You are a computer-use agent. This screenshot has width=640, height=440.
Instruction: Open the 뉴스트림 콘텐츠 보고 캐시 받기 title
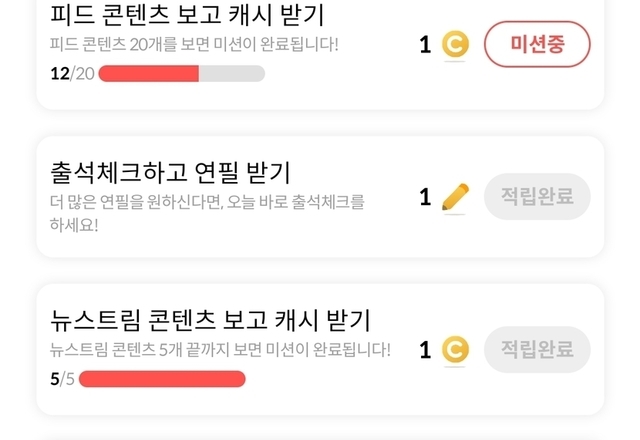(x=210, y=321)
